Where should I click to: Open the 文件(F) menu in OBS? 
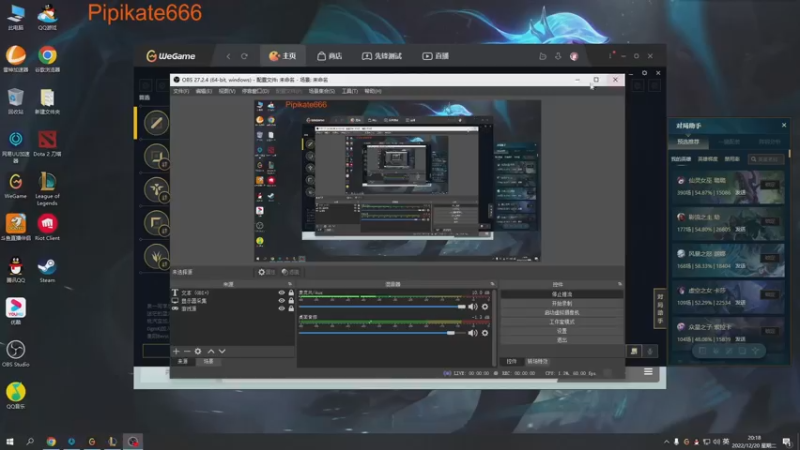(x=181, y=91)
